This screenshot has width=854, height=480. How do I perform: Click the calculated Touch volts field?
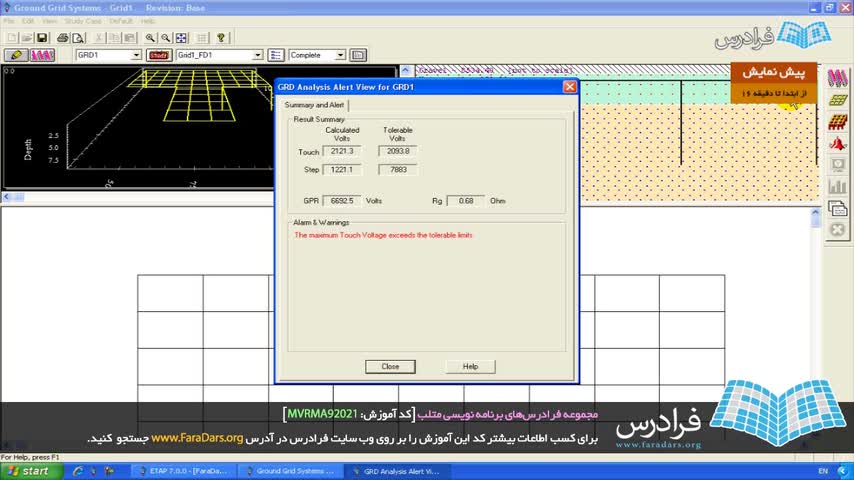point(342,151)
